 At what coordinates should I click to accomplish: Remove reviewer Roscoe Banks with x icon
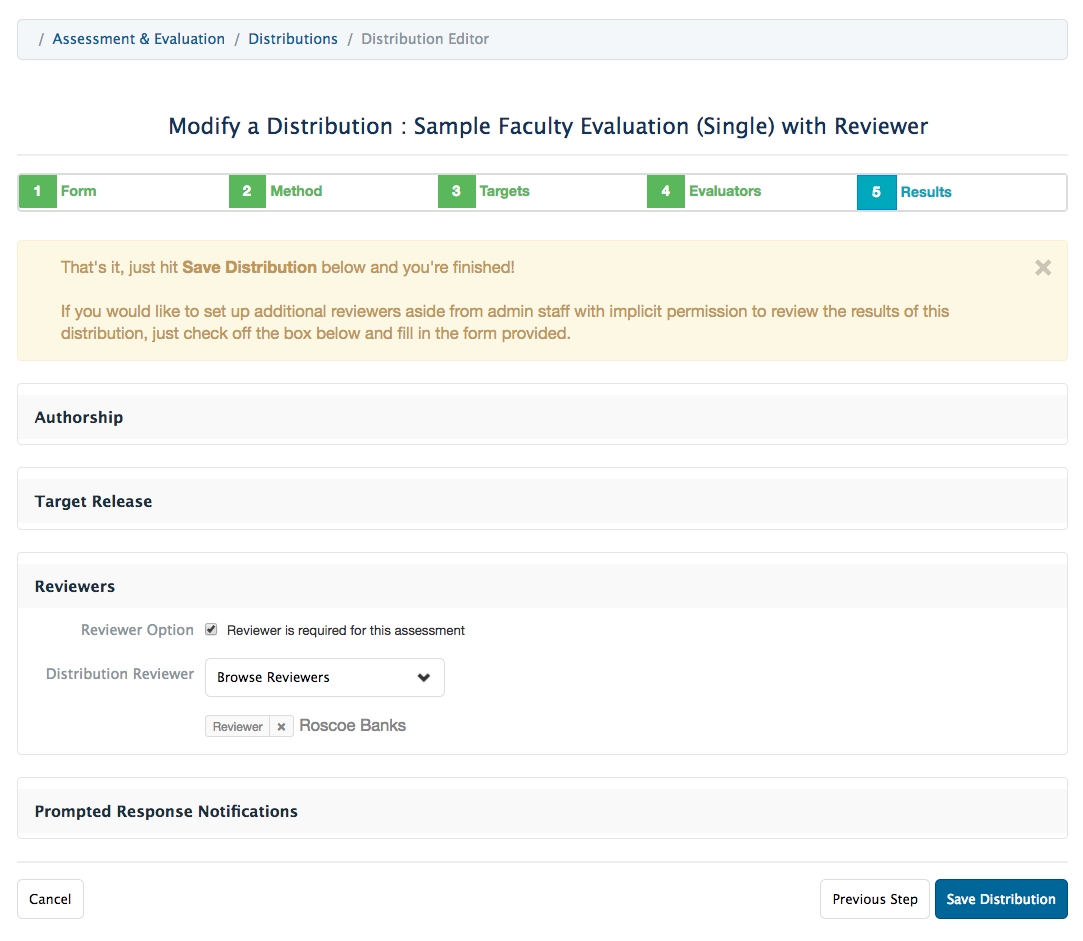point(282,727)
